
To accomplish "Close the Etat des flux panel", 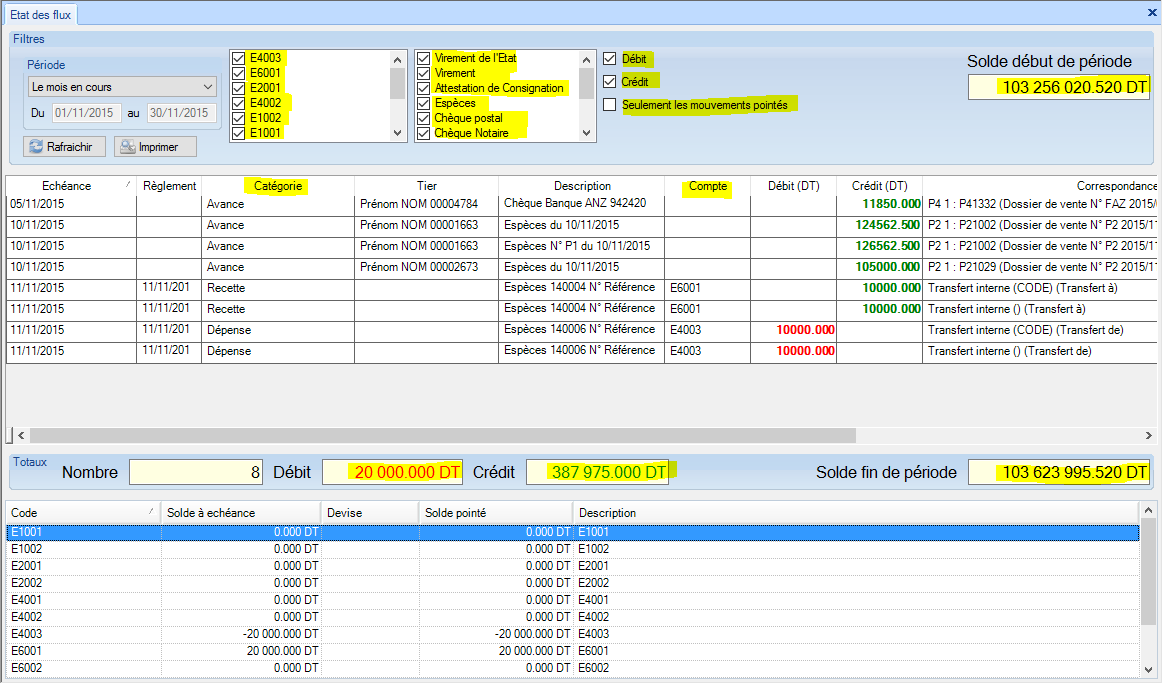I will [x=1152, y=13].
